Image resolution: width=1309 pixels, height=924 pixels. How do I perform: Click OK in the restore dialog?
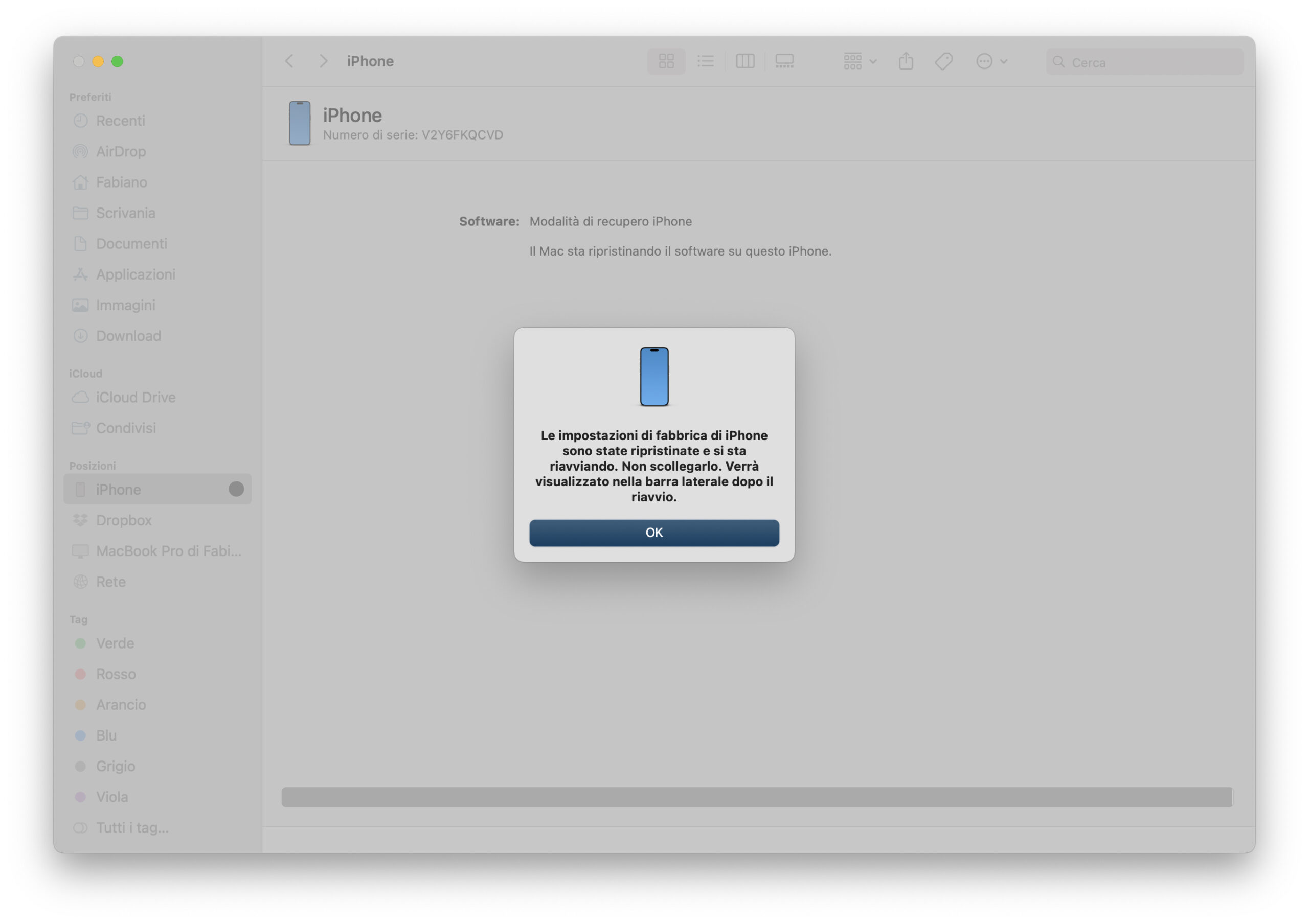(x=654, y=533)
